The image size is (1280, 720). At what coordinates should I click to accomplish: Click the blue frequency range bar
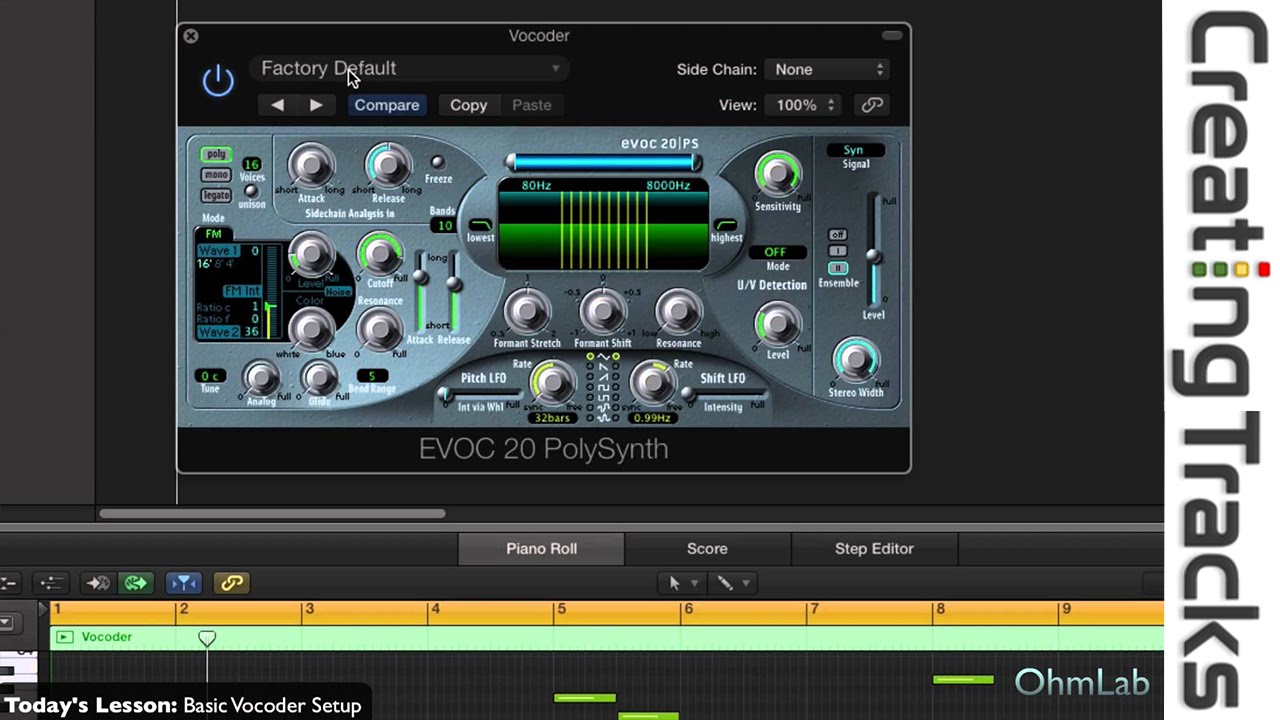coord(603,162)
